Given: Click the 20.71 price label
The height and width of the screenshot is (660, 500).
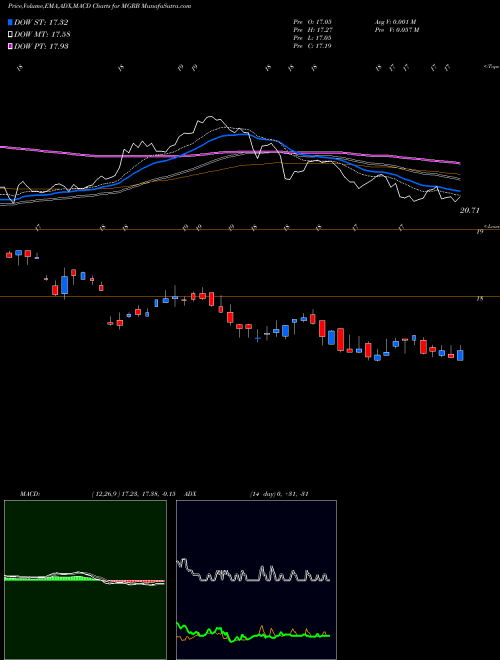Looking at the screenshot, I should click(x=469, y=210).
